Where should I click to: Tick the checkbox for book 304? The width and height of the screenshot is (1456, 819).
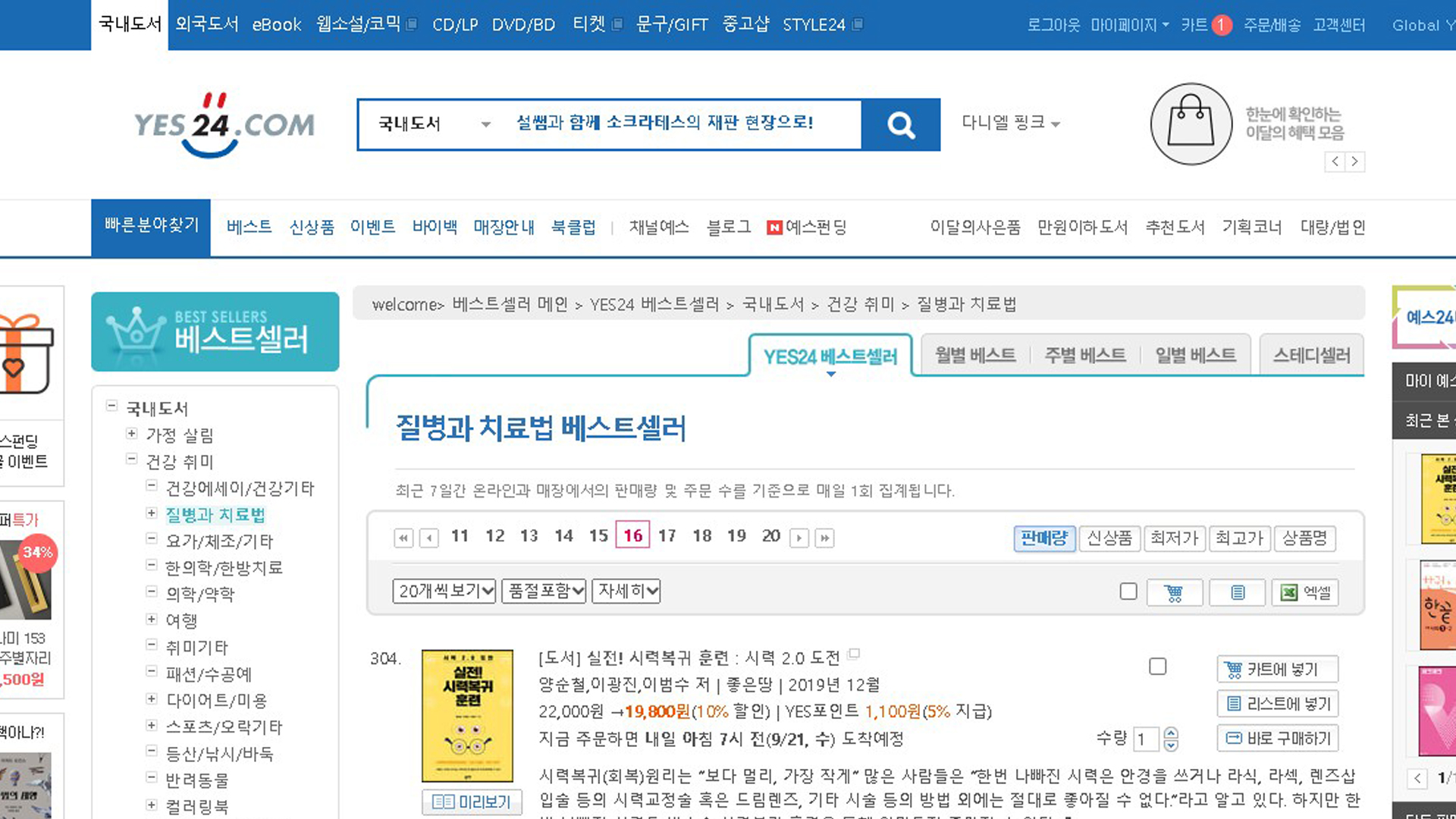point(1157,667)
